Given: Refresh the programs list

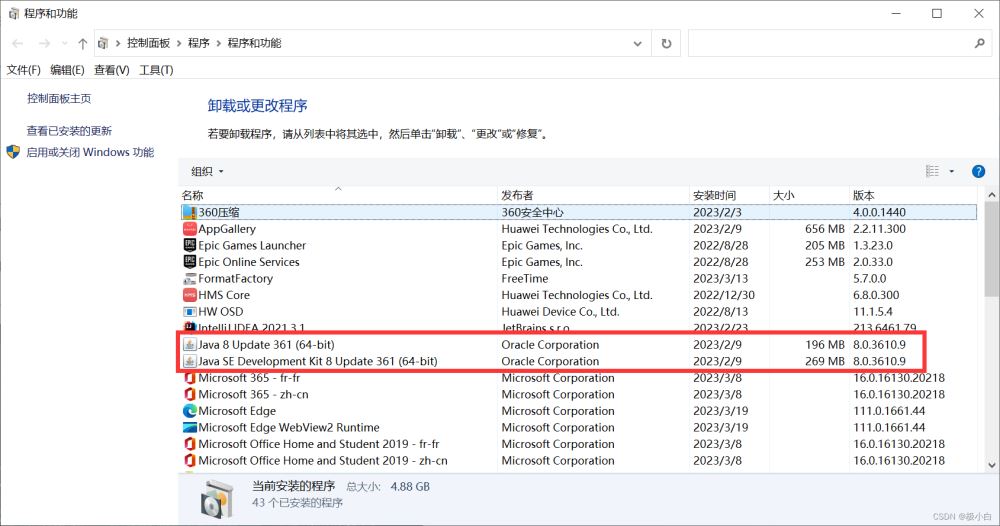Looking at the screenshot, I should point(666,43).
